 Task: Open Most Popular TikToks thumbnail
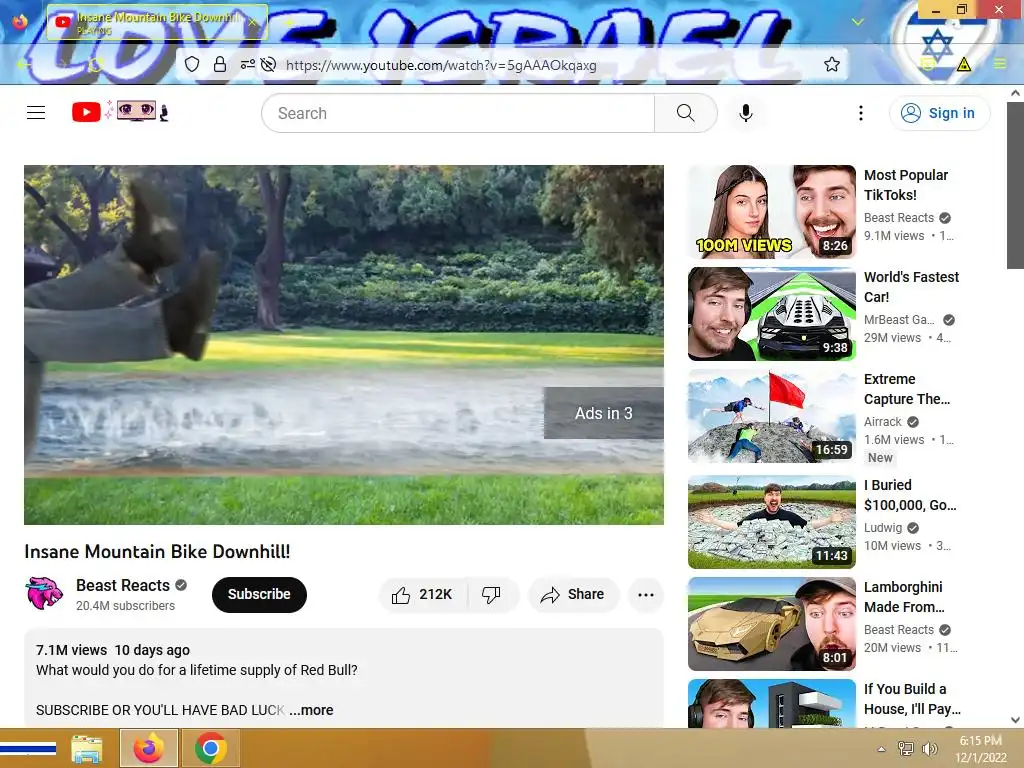pos(771,212)
